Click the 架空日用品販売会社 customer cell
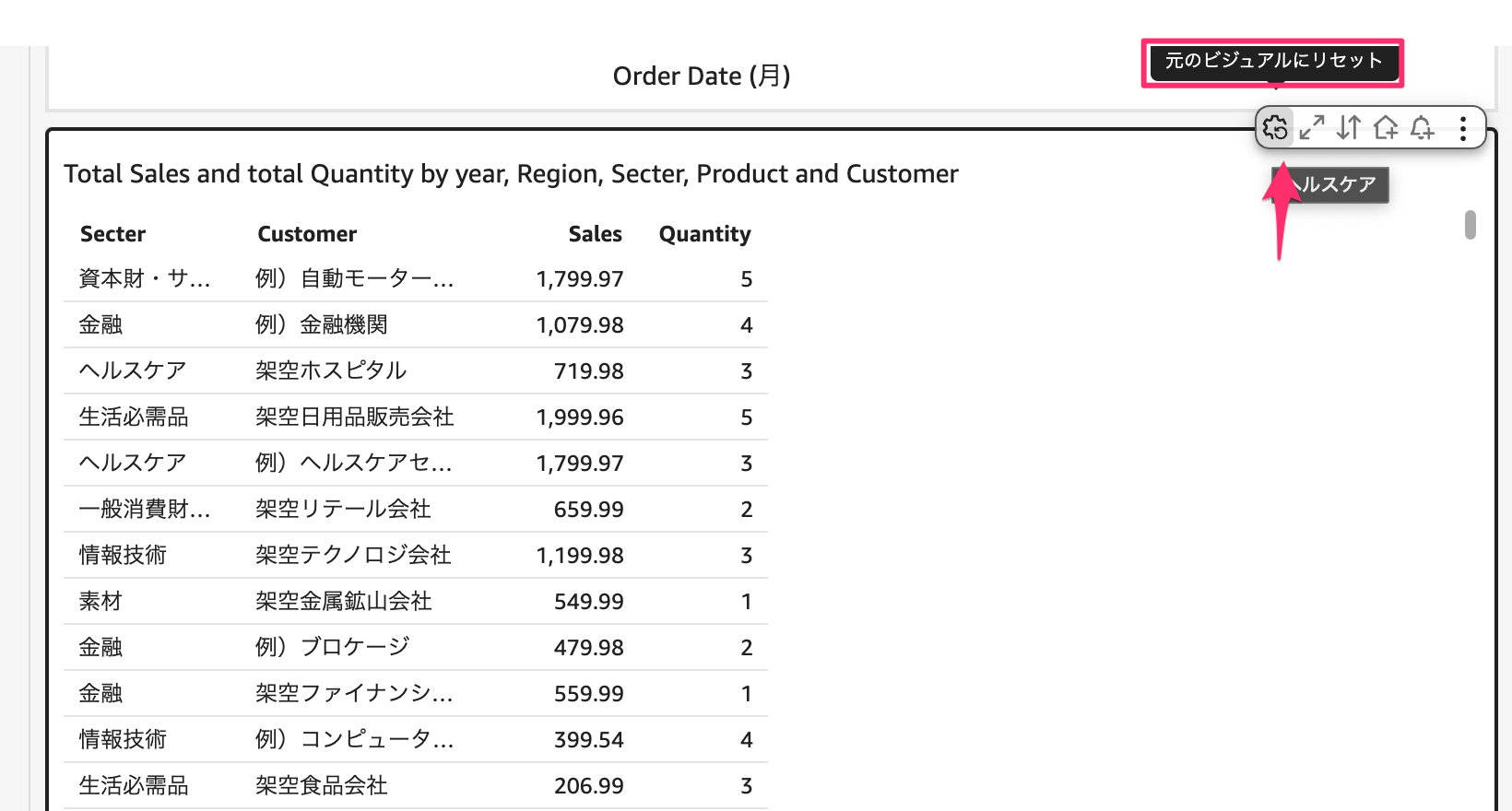 (x=355, y=417)
